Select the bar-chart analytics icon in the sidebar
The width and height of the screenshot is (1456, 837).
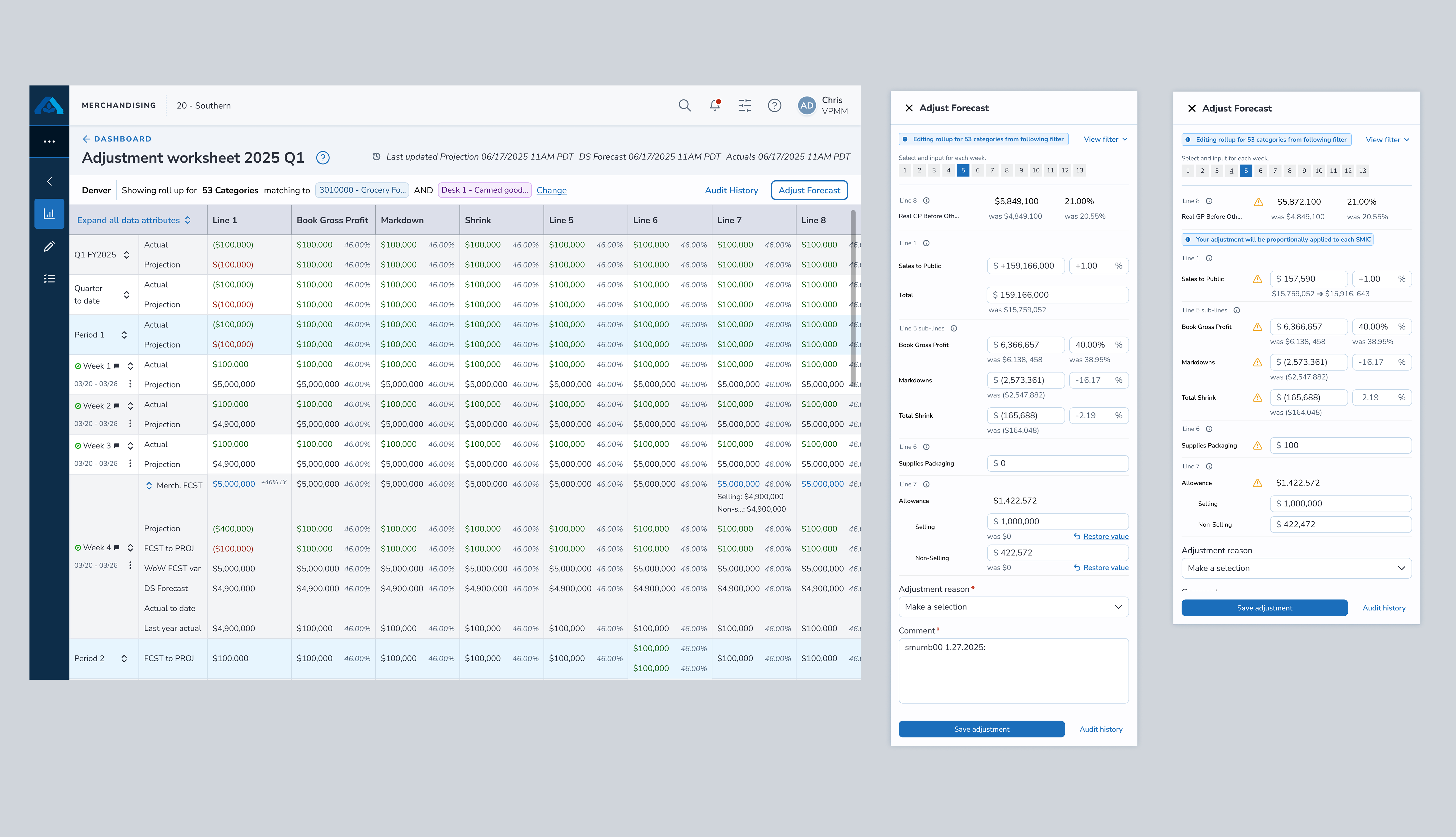49,213
